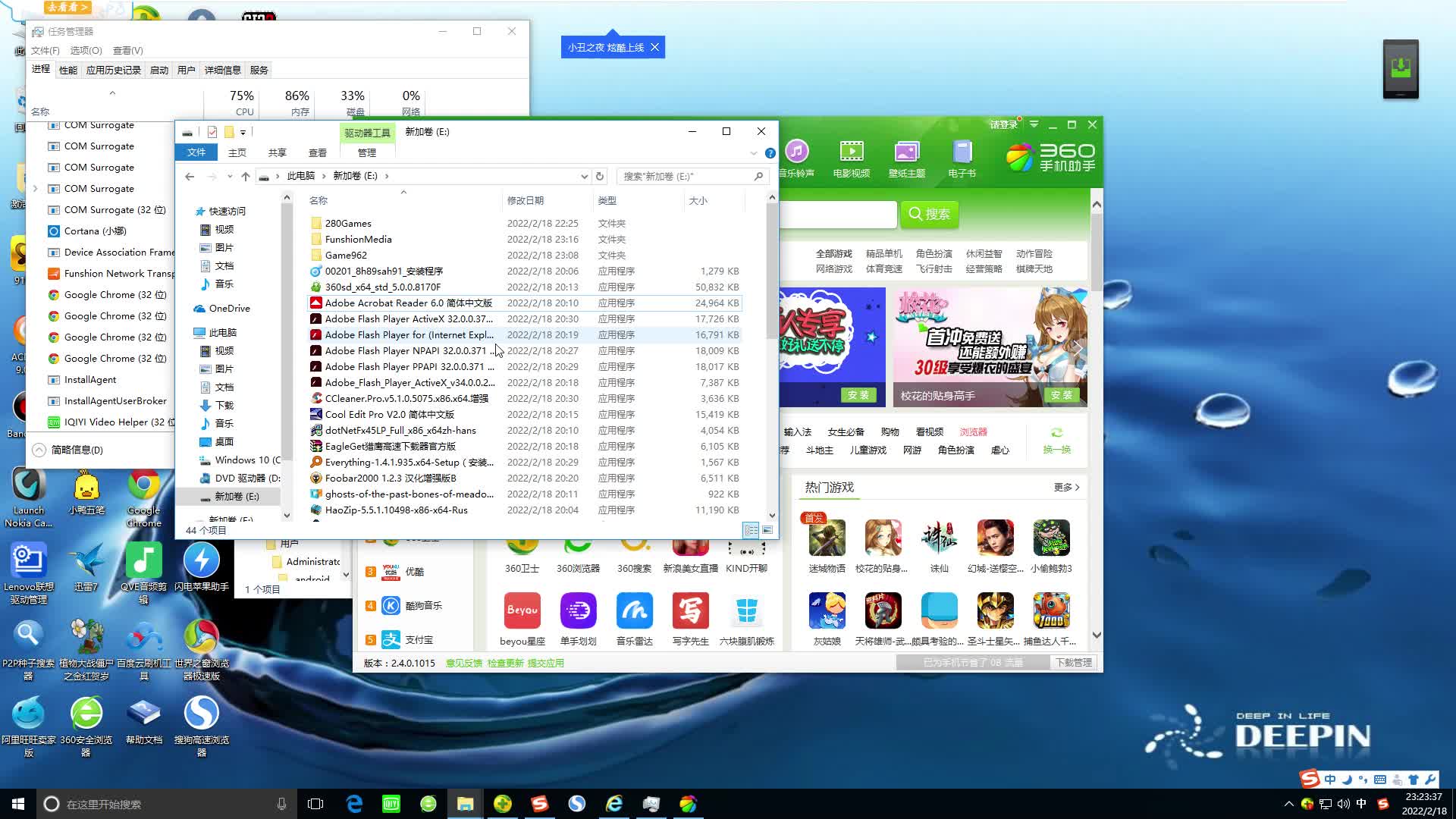Screen dimensions: 1456x819
Task: Click the 意见反馈 feedback link
Action: [x=464, y=663]
